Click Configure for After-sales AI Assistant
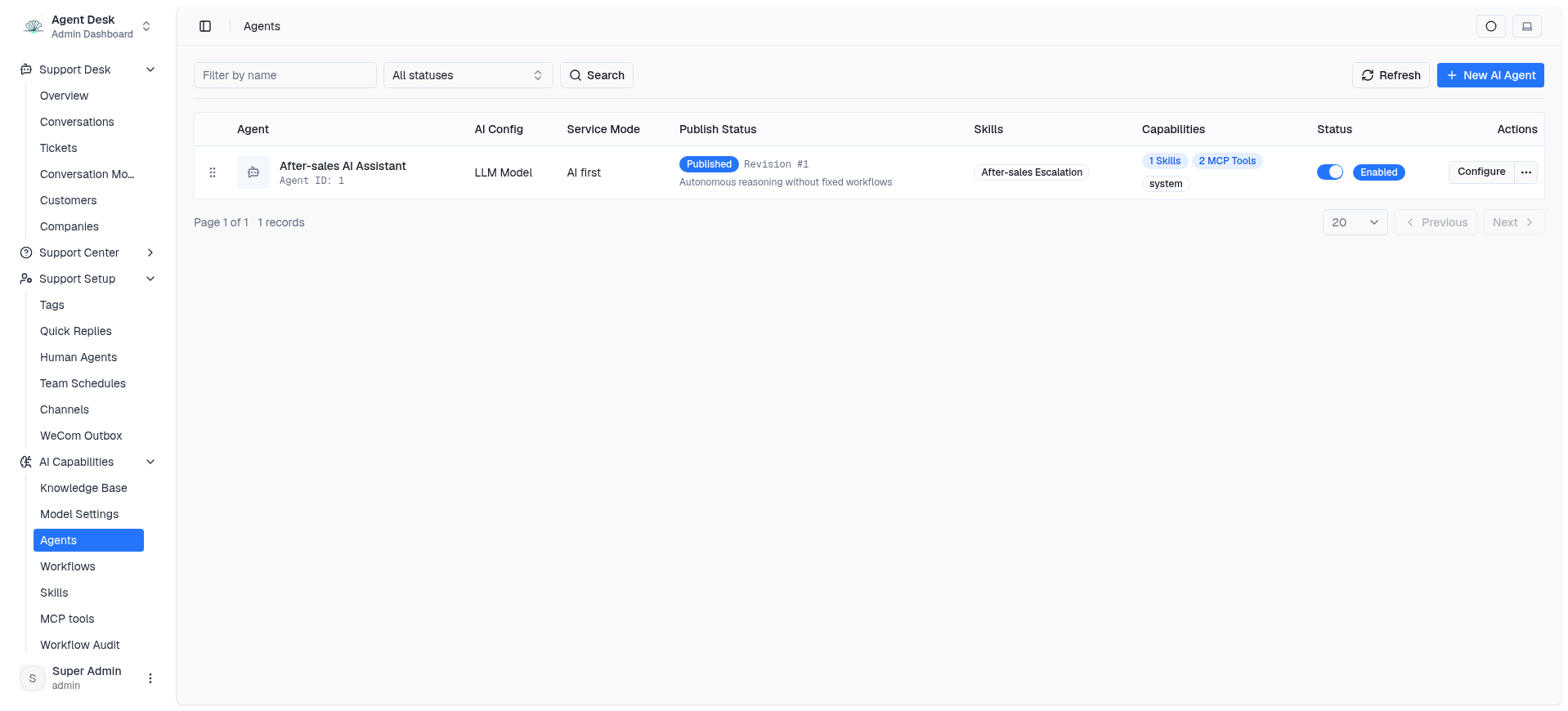 [1481, 172]
